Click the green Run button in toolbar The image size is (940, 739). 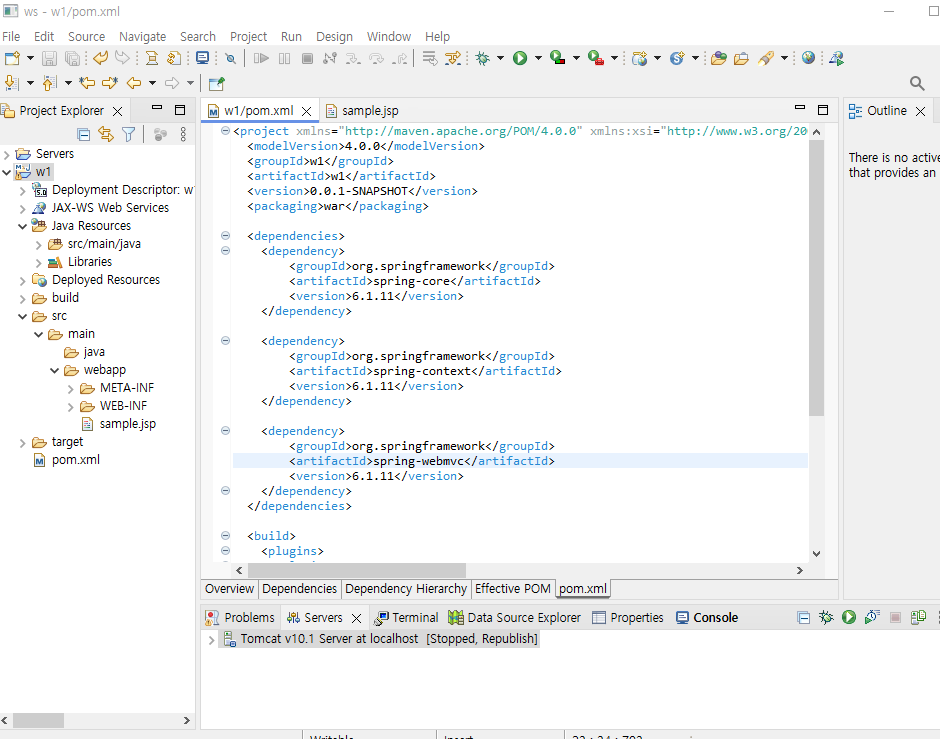click(x=520, y=59)
